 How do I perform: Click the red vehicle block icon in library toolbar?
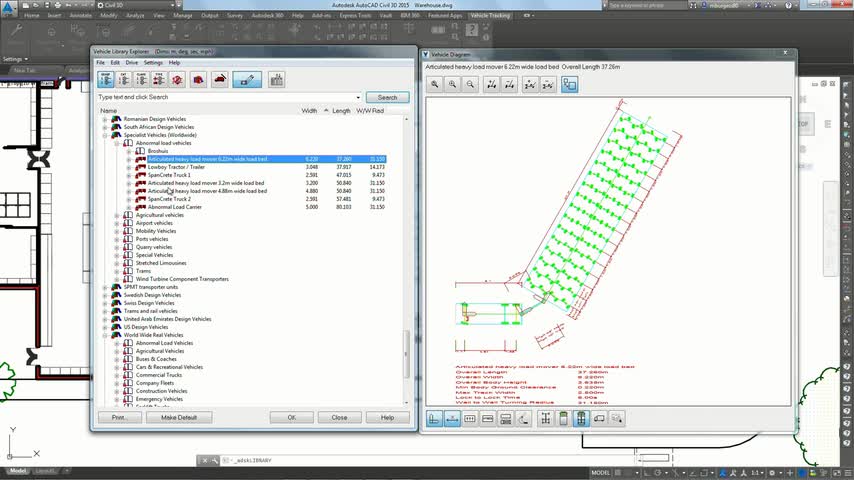(x=198, y=80)
